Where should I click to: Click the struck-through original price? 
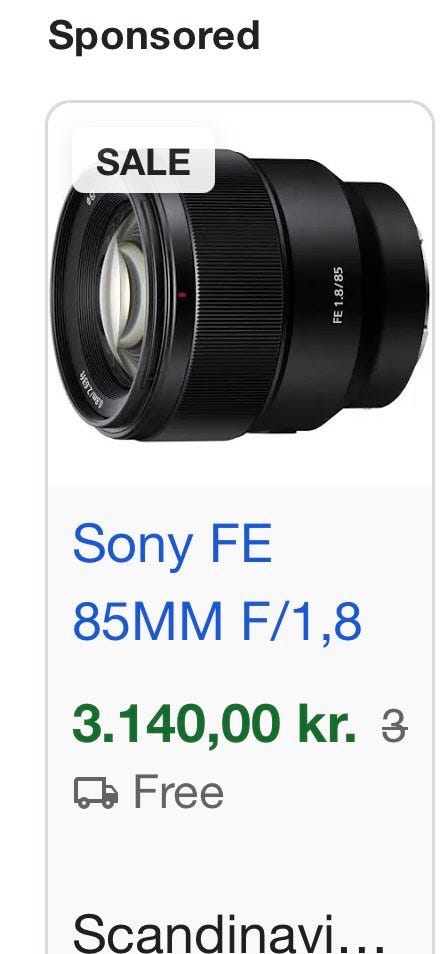tap(395, 727)
